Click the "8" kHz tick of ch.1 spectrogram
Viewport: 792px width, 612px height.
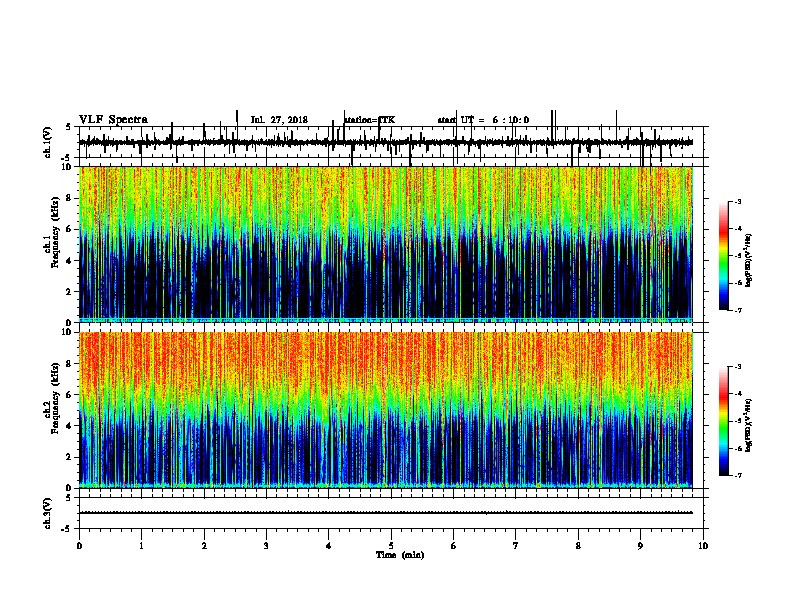click(x=70, y=198)
